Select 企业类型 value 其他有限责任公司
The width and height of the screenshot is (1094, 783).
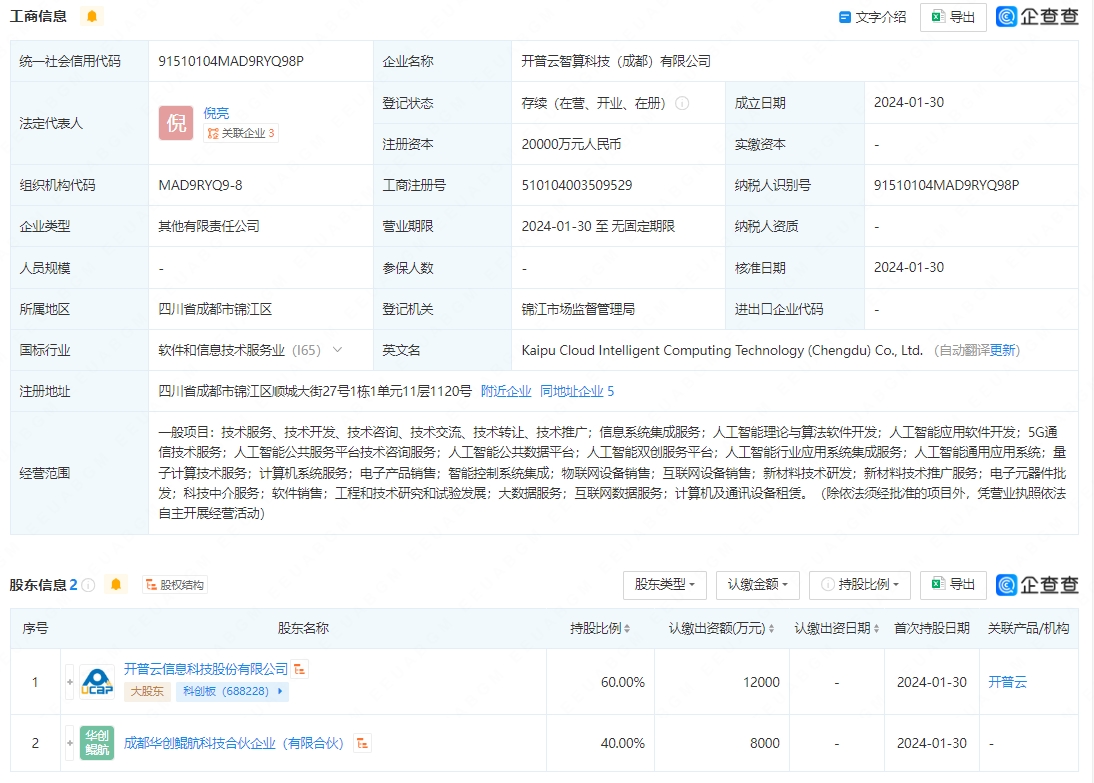[209, 226]
